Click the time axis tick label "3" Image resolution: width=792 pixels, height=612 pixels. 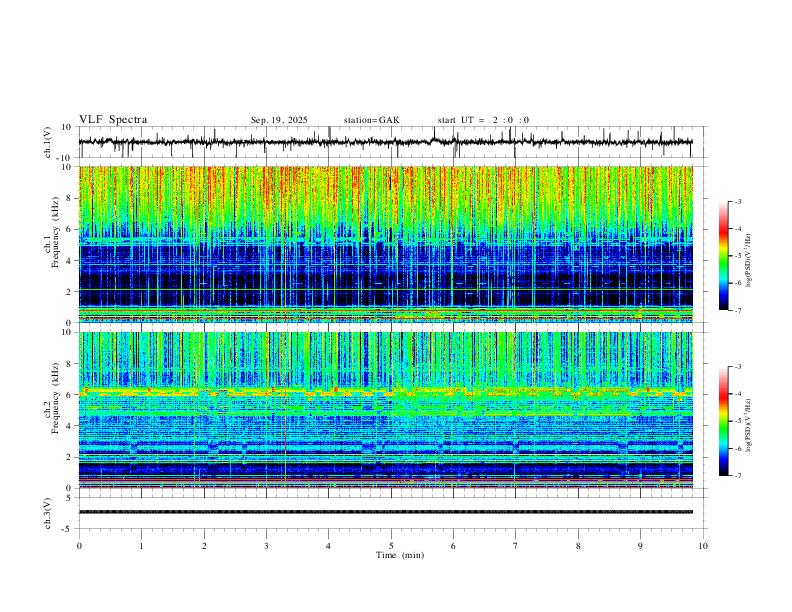pos(266,546)
